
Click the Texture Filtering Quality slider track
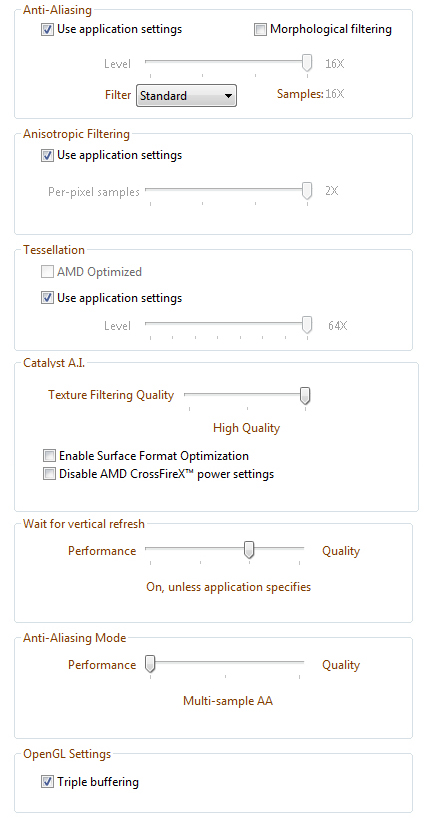[245, 395]
